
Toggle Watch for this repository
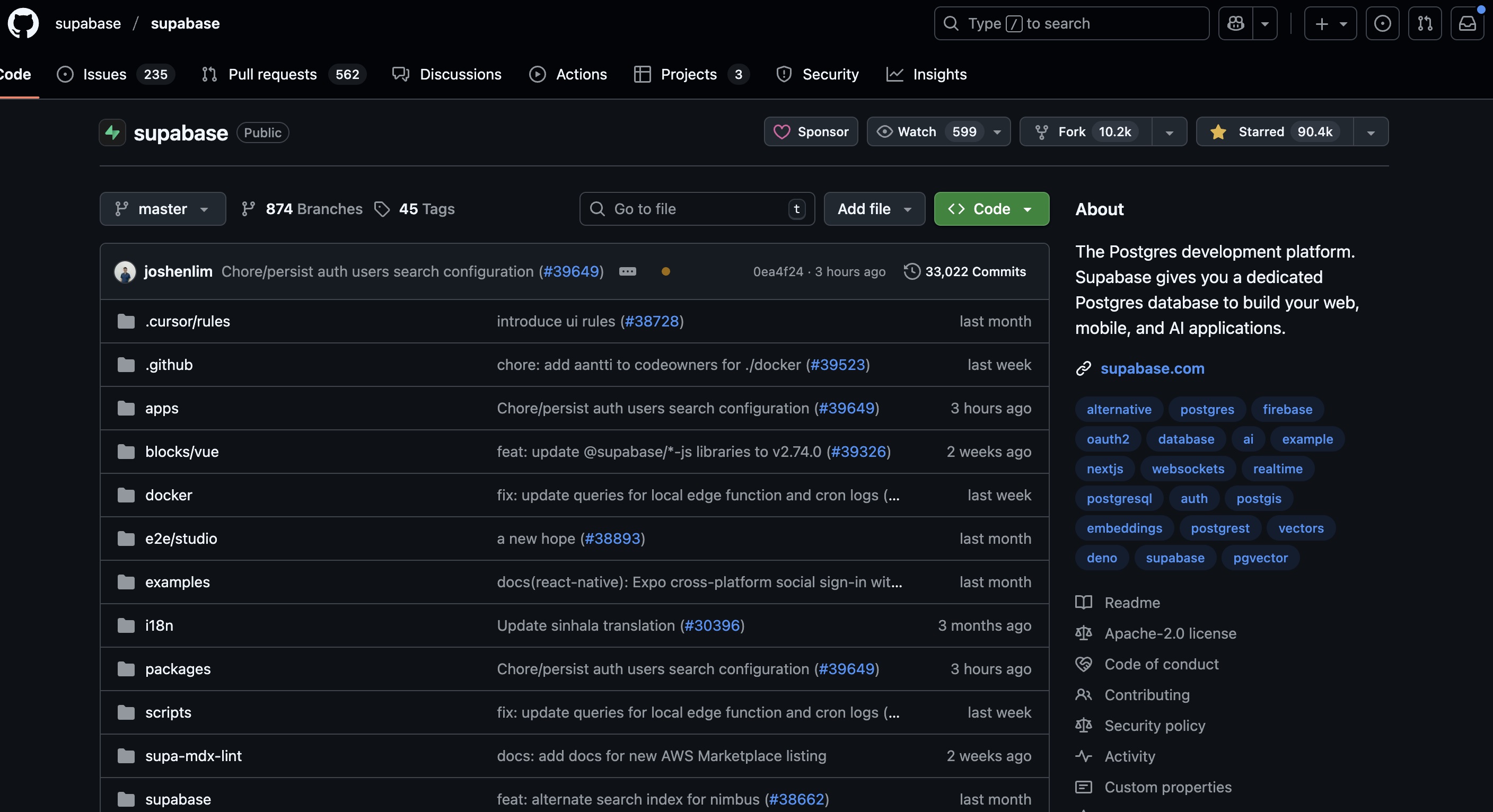tap(926, 131)
